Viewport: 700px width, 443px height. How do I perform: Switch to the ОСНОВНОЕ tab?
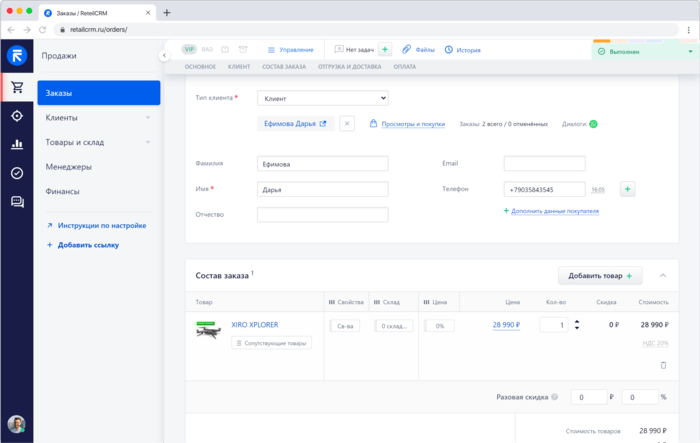(200, 67)
